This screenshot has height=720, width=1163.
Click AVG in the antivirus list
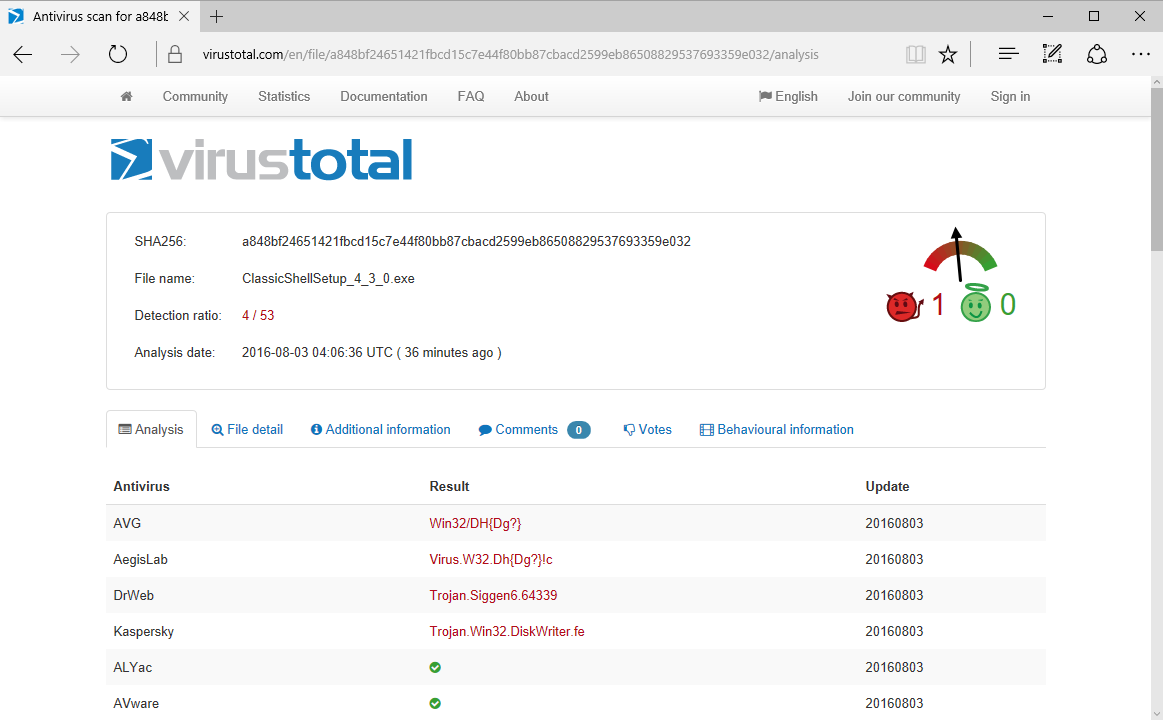pyautogui.click(x=127, y=524)
